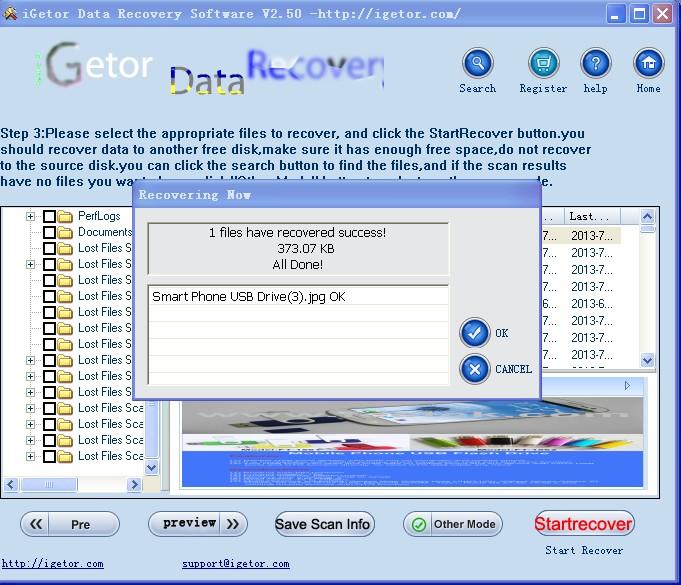Open the Register cart icon
The width and height of the screenshot is (681, 585).
[x=543, y=63]
